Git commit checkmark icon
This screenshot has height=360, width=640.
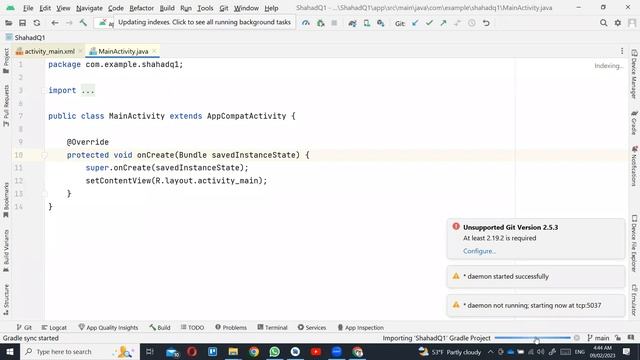pos(429,23)
